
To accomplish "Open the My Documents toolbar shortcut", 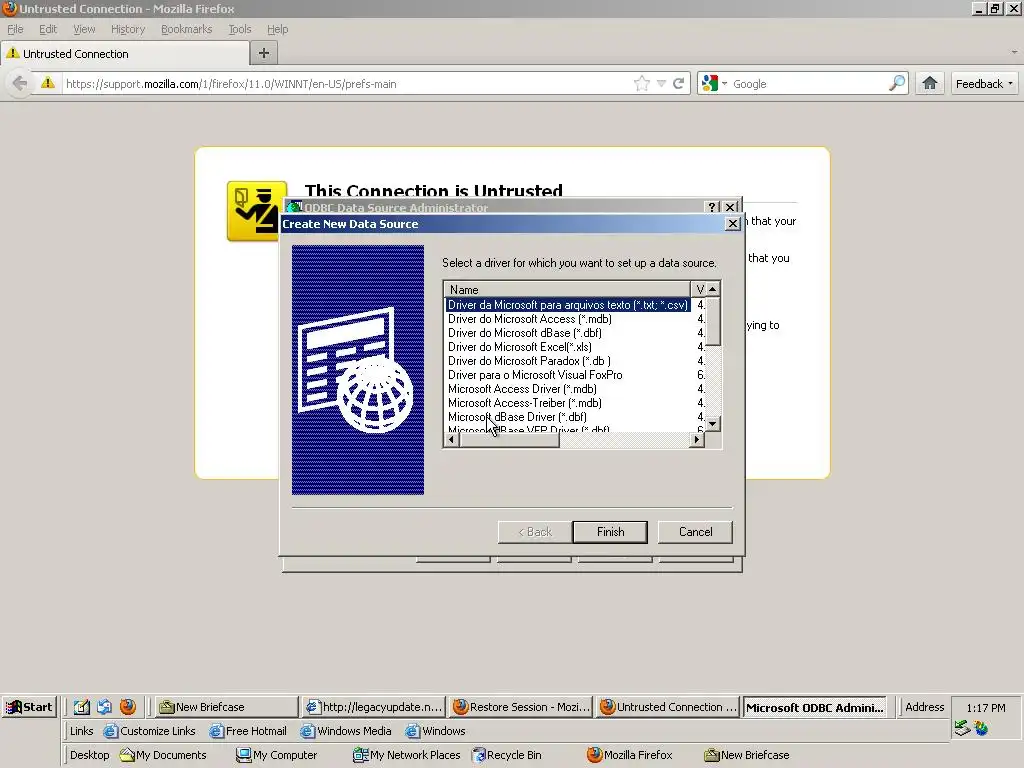I will 163,755.
